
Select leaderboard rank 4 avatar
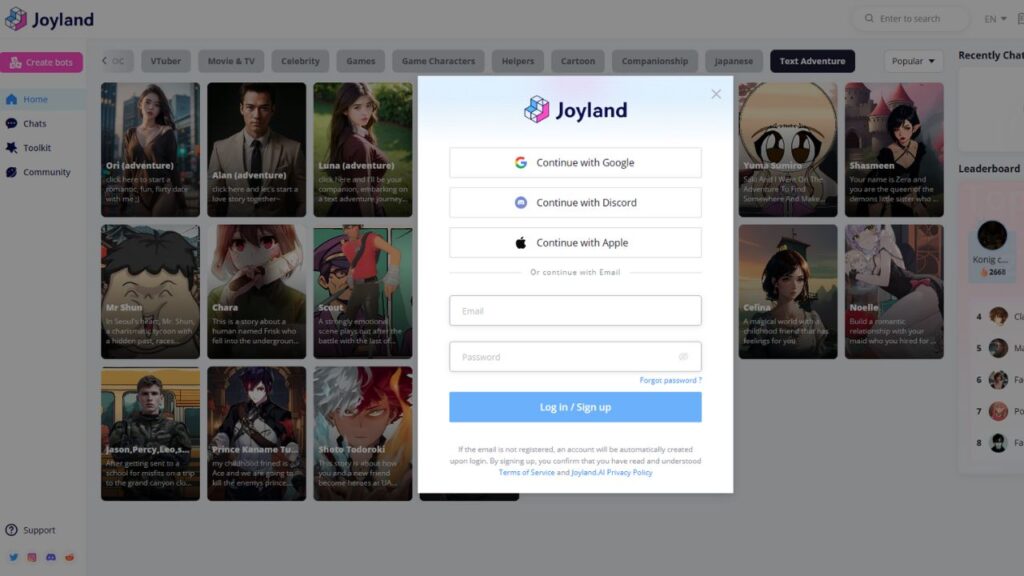[x=998, y=316]
